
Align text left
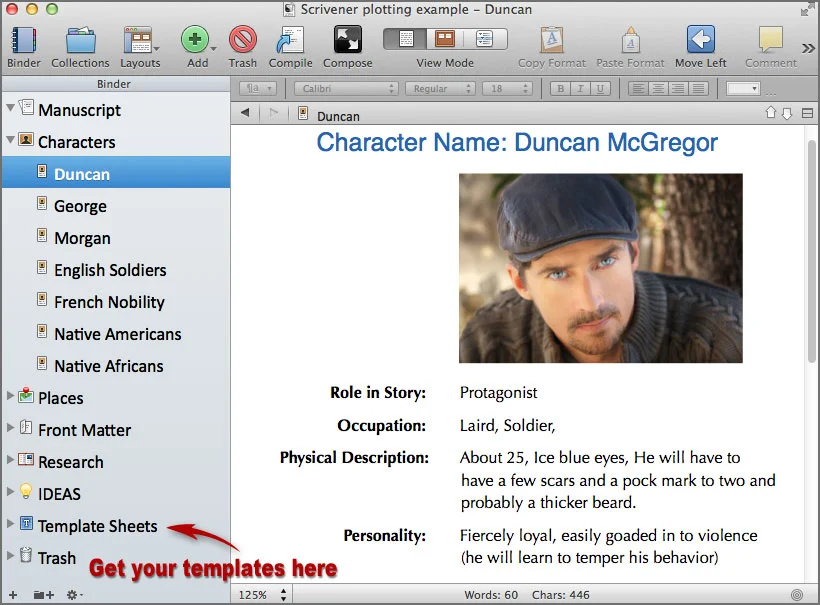[x=638, y=89]
